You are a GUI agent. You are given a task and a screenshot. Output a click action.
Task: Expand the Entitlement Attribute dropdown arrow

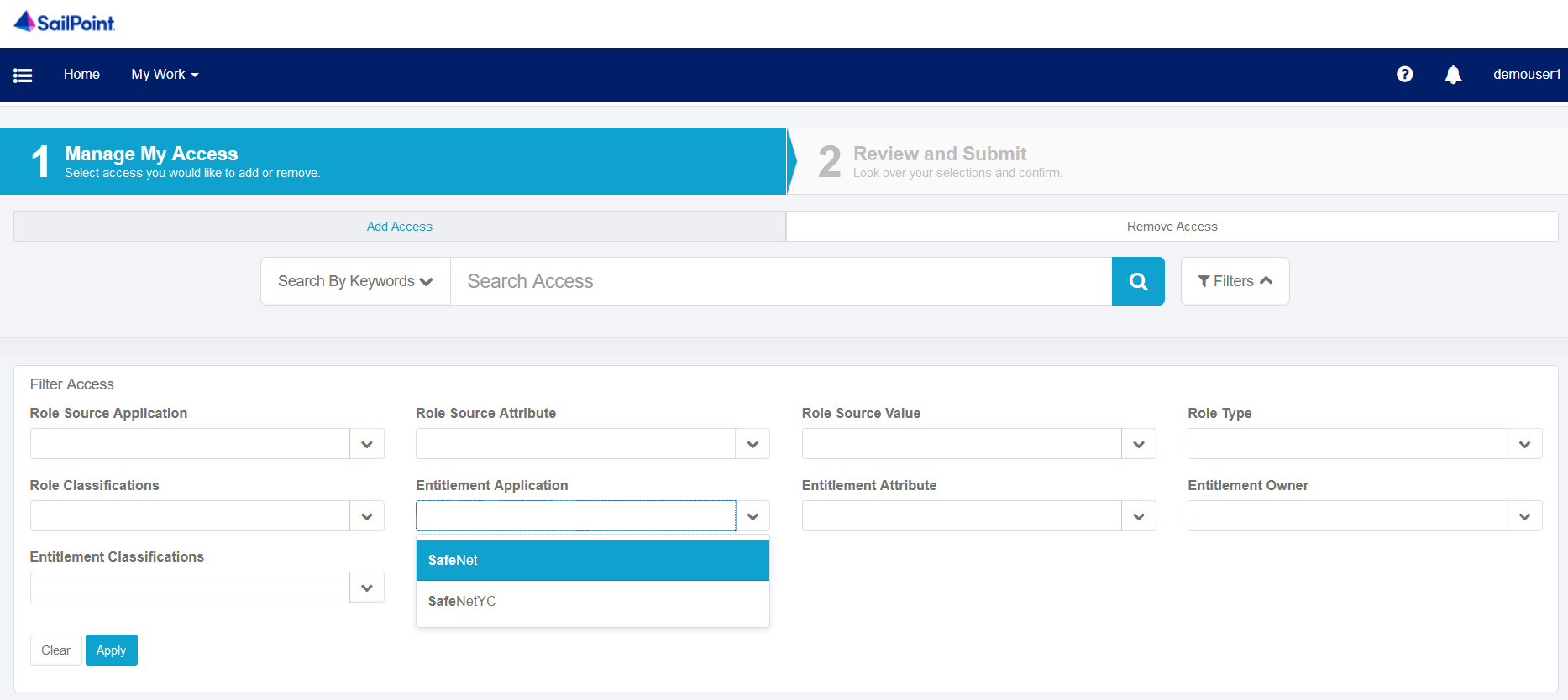(1139, 516)
